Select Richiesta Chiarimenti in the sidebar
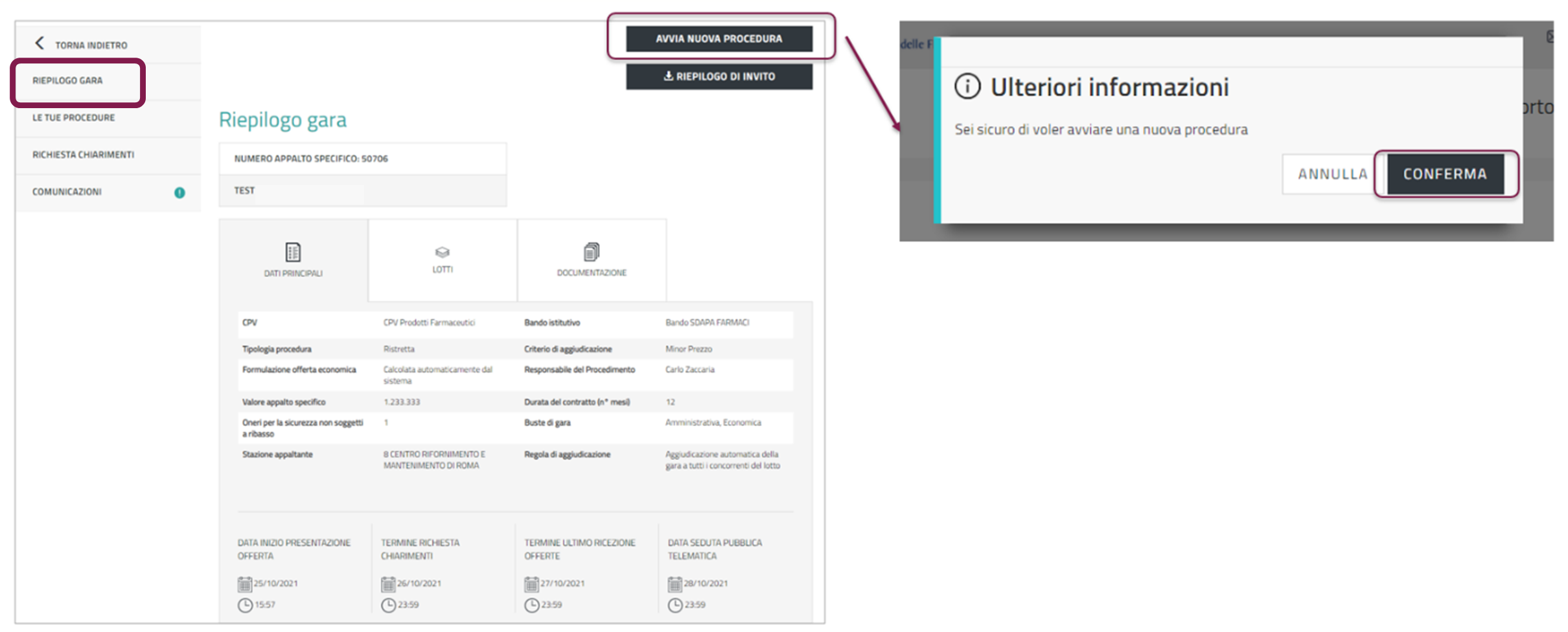This screenshot has width=1568, height=632. tap(84, 155)
